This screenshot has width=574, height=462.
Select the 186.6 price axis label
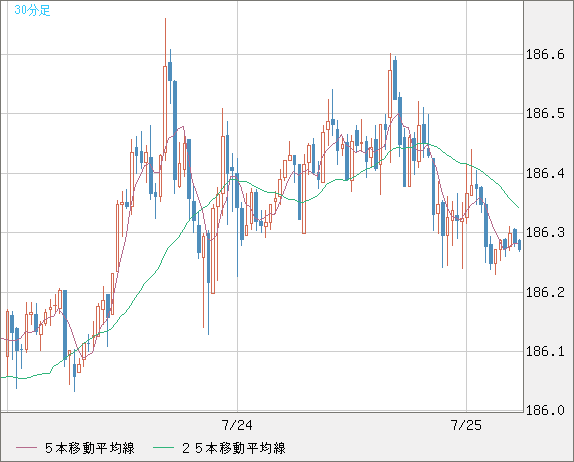(545, 55)
